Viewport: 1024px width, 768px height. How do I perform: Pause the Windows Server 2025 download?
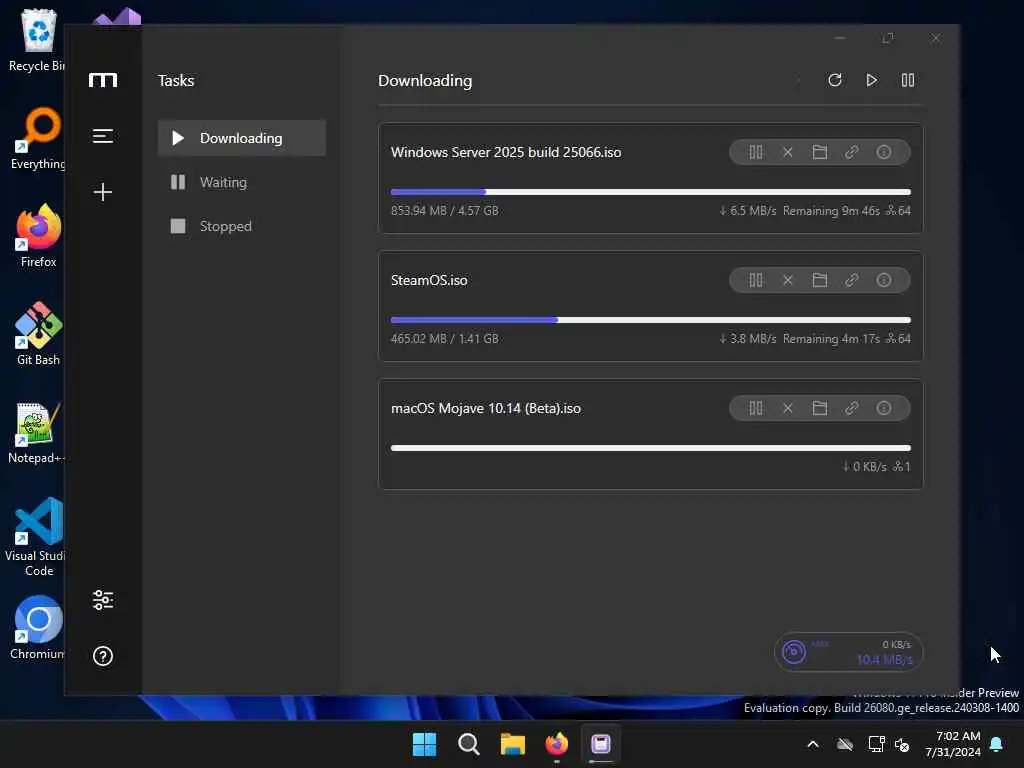click(756, 152)
